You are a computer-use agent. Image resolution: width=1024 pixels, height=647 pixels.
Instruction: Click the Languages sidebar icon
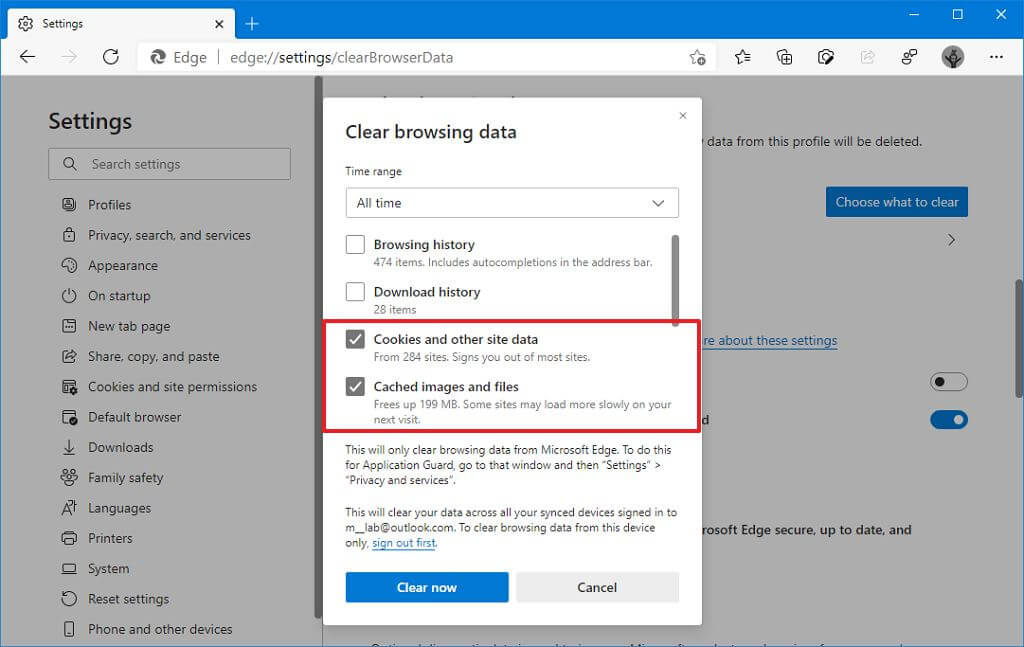pyautogui.click(x=69, y=507)
